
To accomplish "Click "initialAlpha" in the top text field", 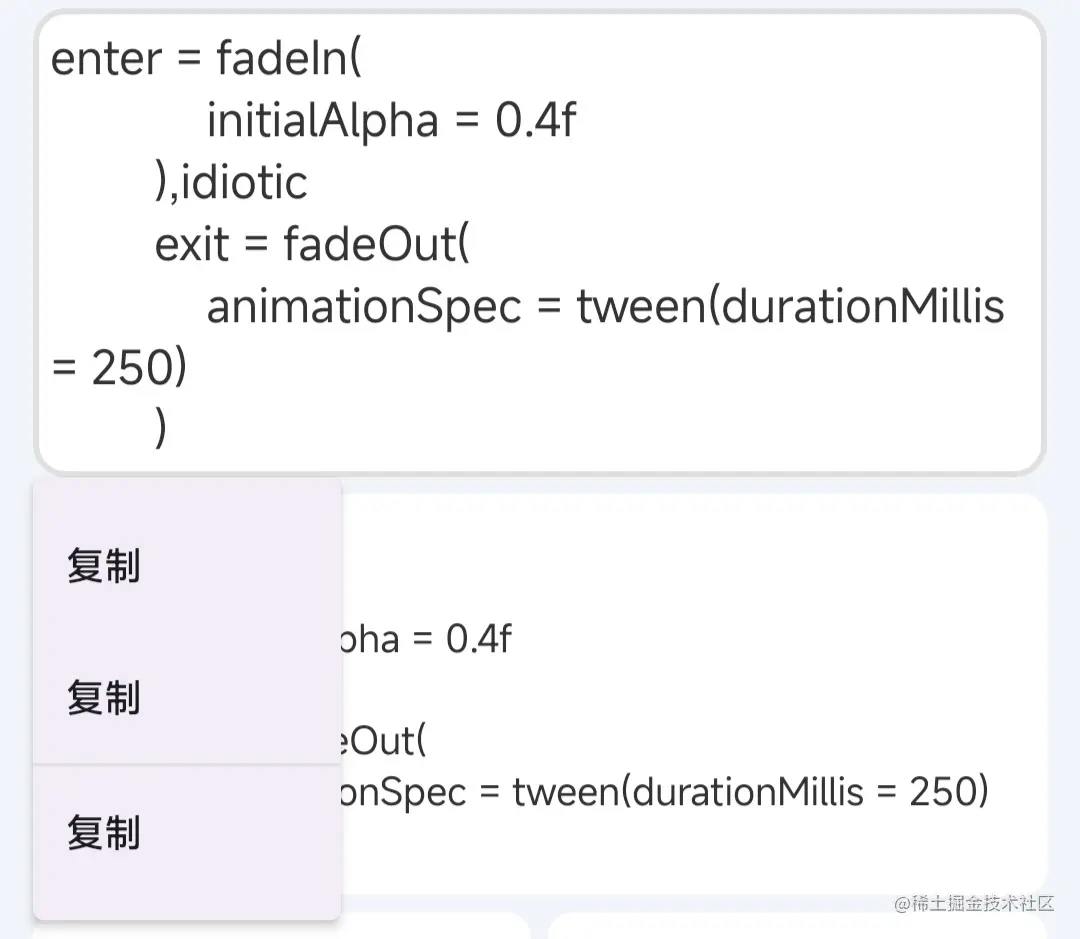I will [x=322, y=122].
